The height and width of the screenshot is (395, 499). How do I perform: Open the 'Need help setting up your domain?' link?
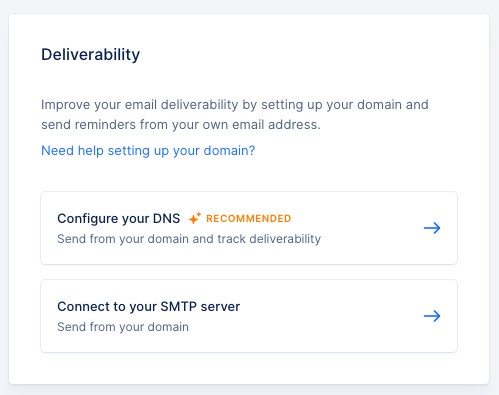pyautogui.click(x=148, y=151)
